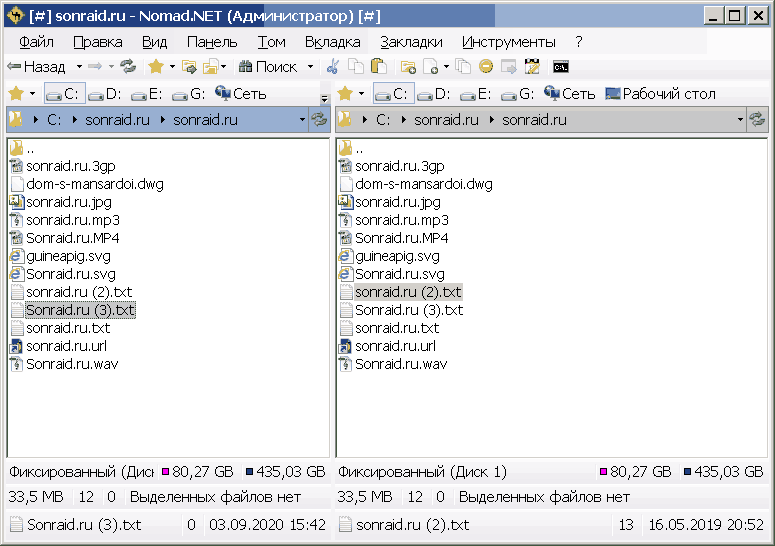Viewport: 775px width, 546px height.
Task: Open the Вид menu
Action: coord(154,42)
